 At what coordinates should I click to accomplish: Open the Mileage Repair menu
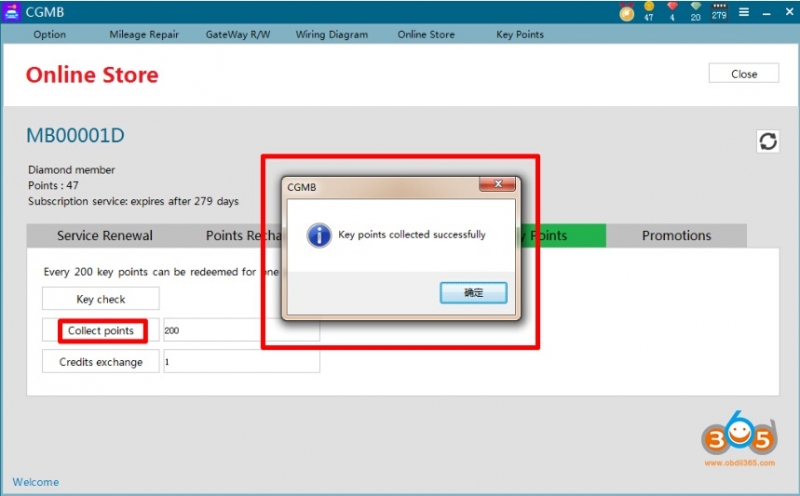(144, 34)
